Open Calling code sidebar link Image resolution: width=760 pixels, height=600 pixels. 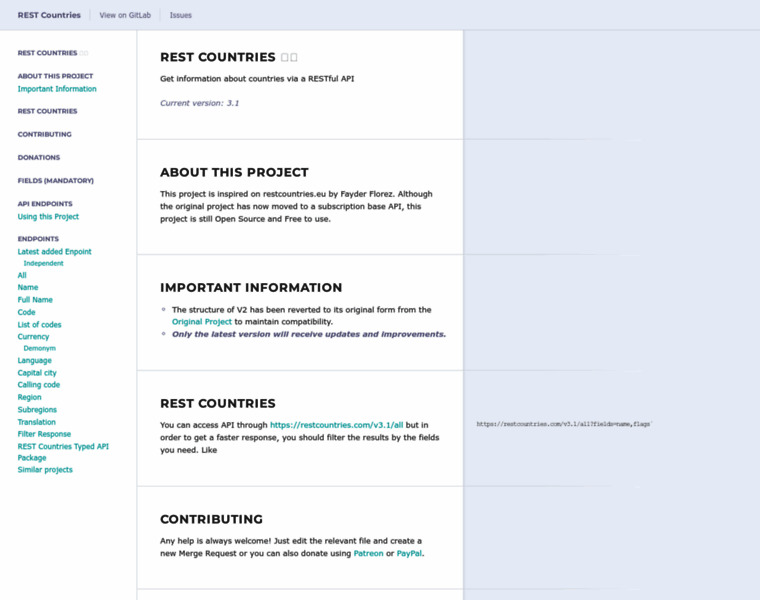39,385
